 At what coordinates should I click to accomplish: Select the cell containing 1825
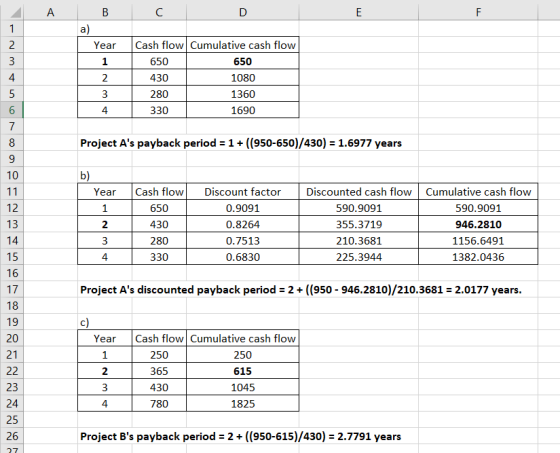click(x=242, y=404)
